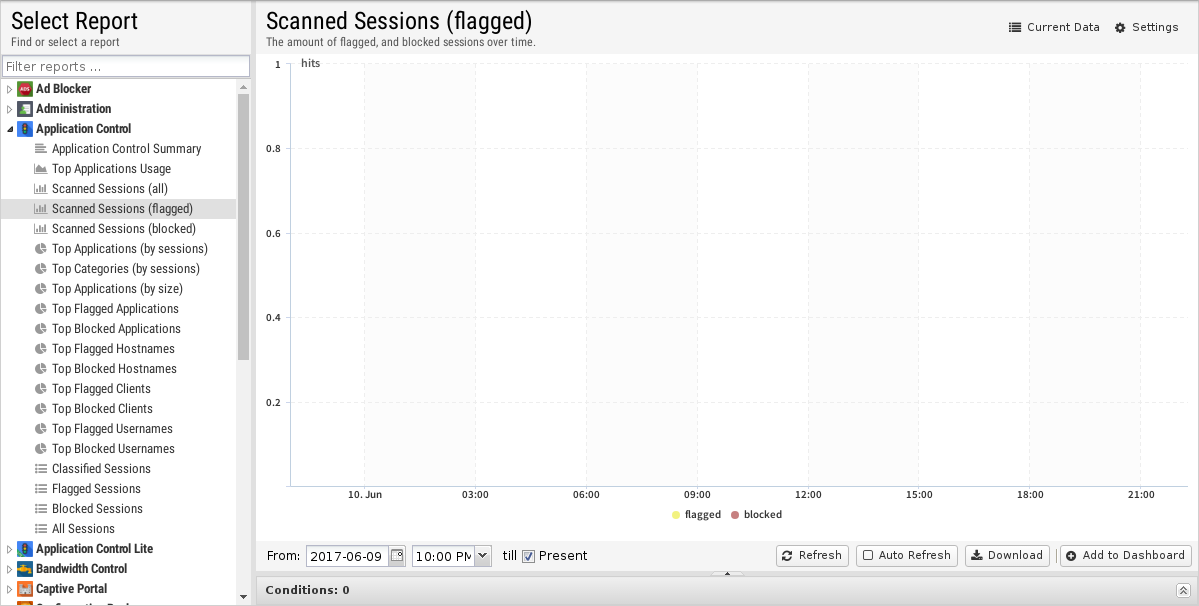Image resolution: width=1199 pixels, height=606 pixels.
Task: Click the Filter reports input field
Action: click(x=126, y=66)
